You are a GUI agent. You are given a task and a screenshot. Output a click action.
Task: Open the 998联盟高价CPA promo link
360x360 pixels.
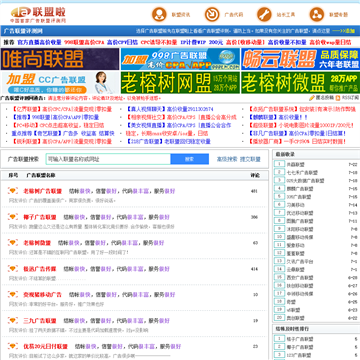tap(84, 42)
